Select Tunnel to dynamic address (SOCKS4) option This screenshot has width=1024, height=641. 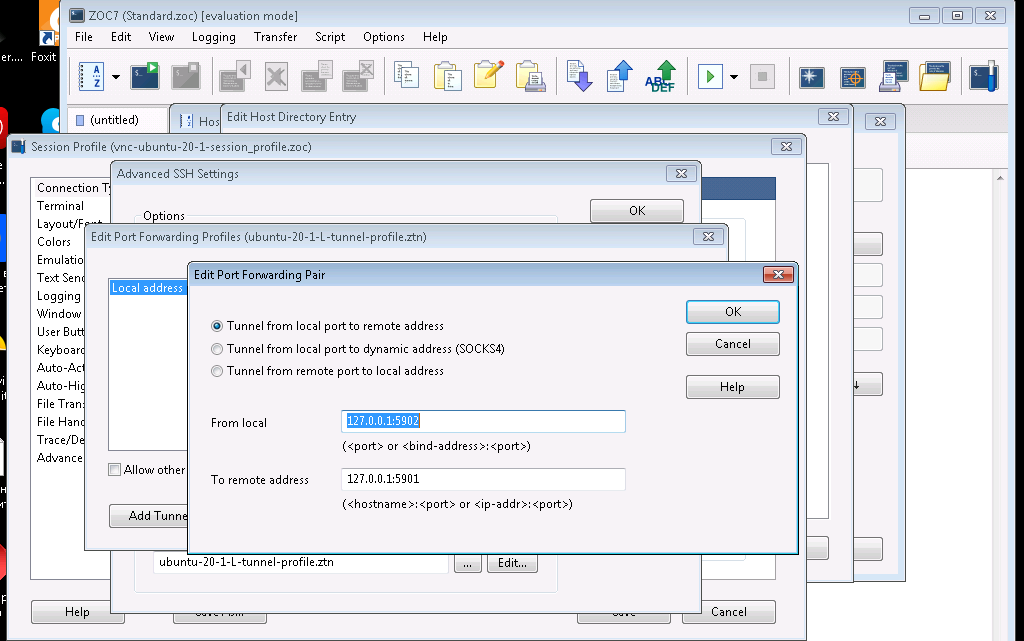(217, 349)
